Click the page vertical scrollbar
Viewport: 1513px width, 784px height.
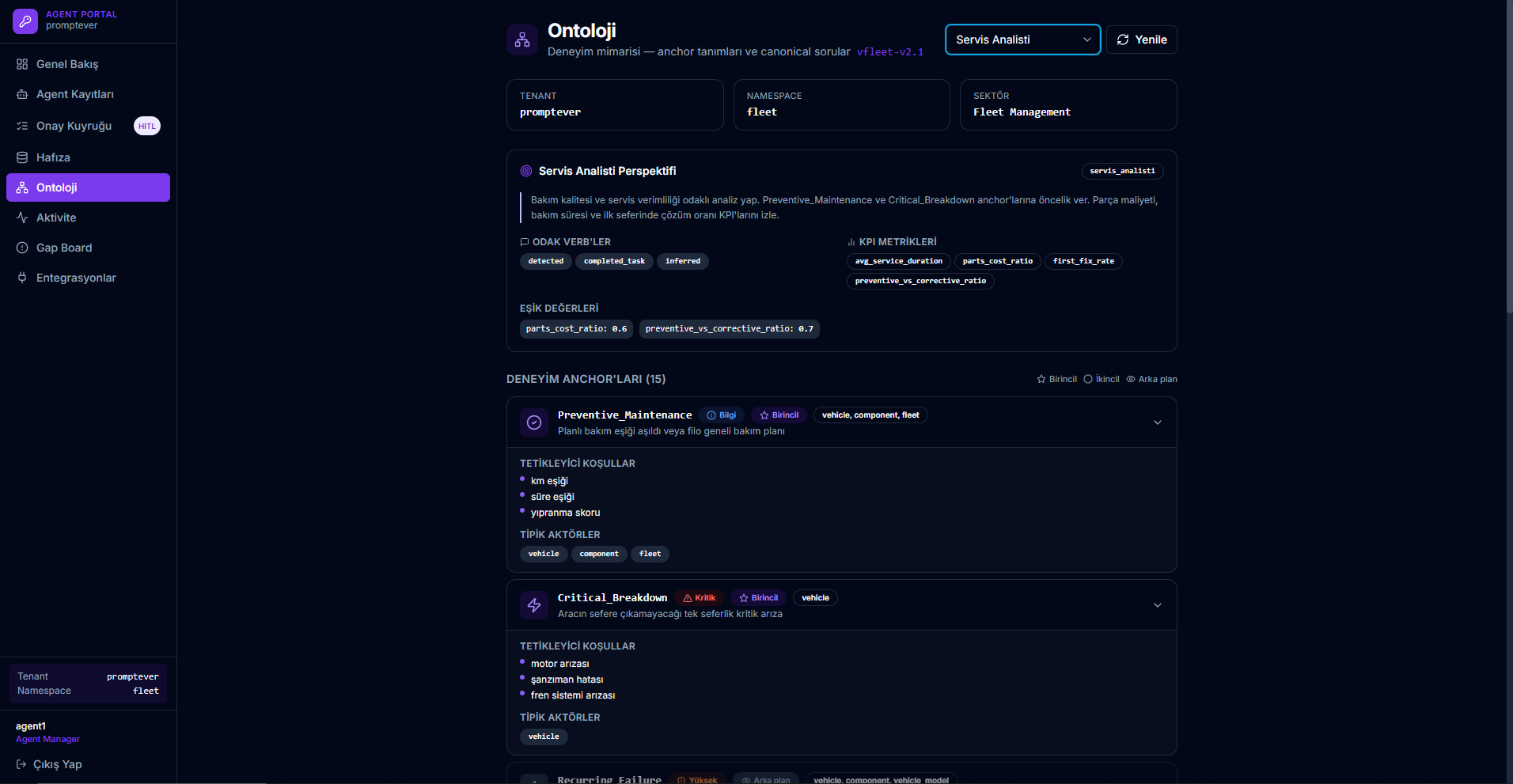pos(1508,158)
